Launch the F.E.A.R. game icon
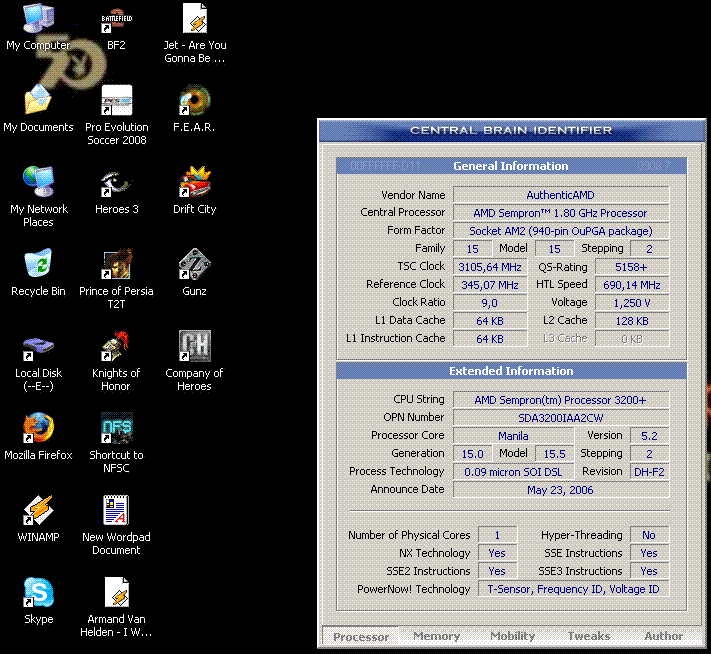The width and height of the screenshot is (711, 654). coord(194,101)
